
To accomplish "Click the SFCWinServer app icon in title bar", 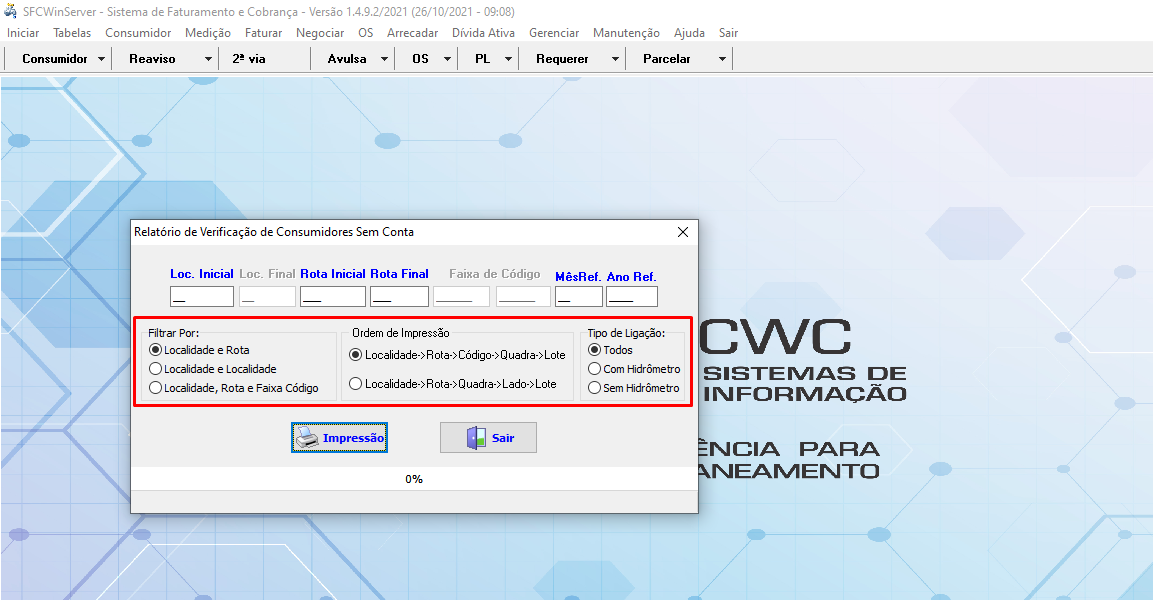I will click(12, 11).
